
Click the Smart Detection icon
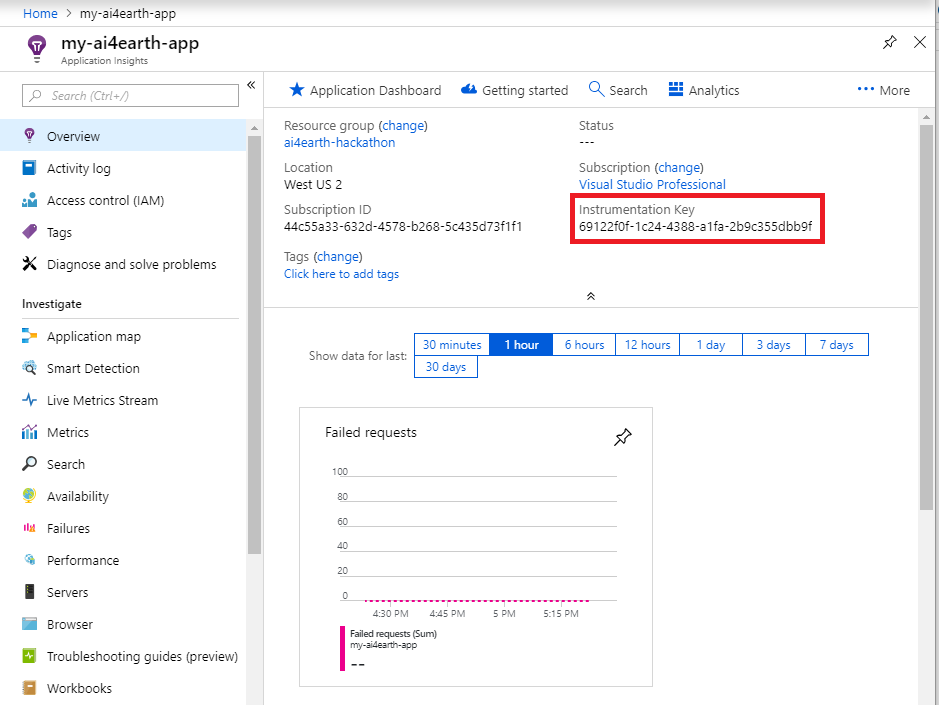coord(29,368)
